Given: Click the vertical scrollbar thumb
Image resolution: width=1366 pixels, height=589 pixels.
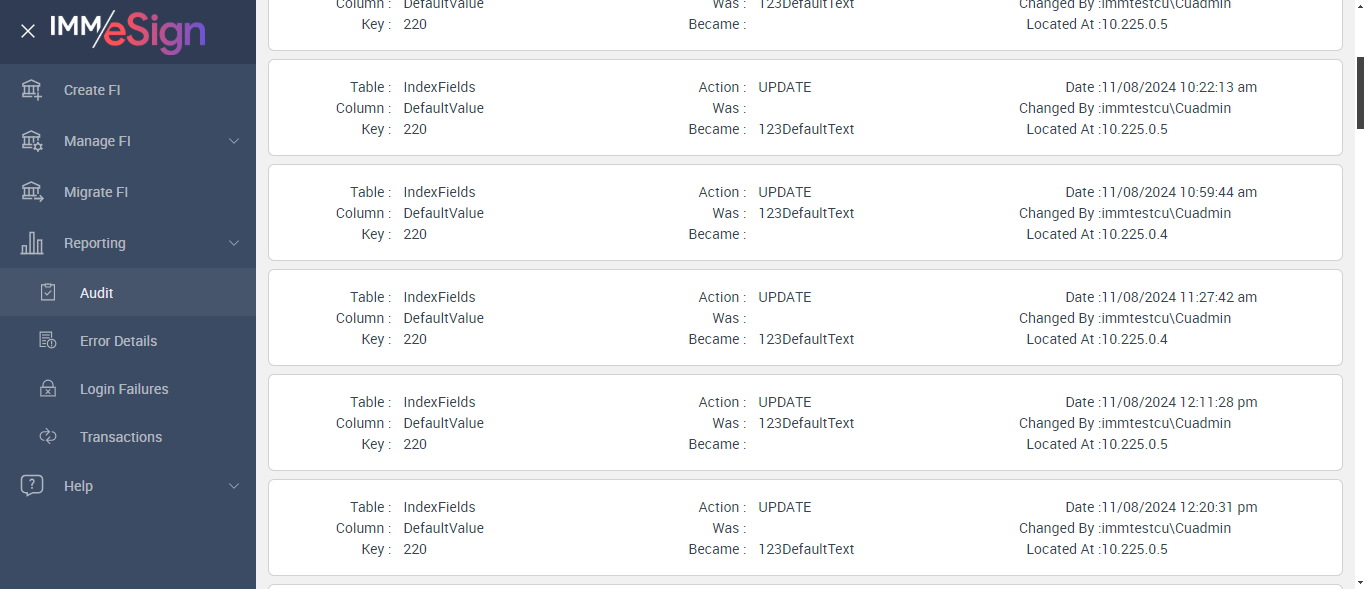Looking at the screenshot, I should [1360, 90].
